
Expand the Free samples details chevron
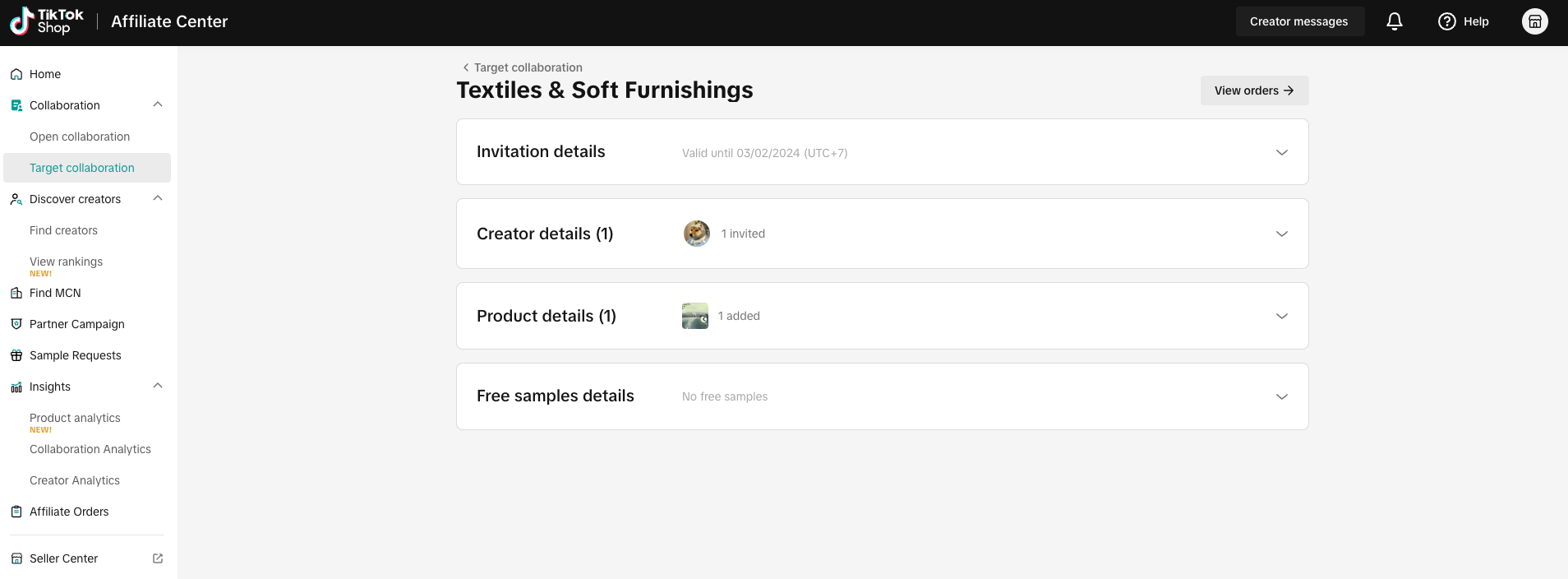pos(1282,396)
